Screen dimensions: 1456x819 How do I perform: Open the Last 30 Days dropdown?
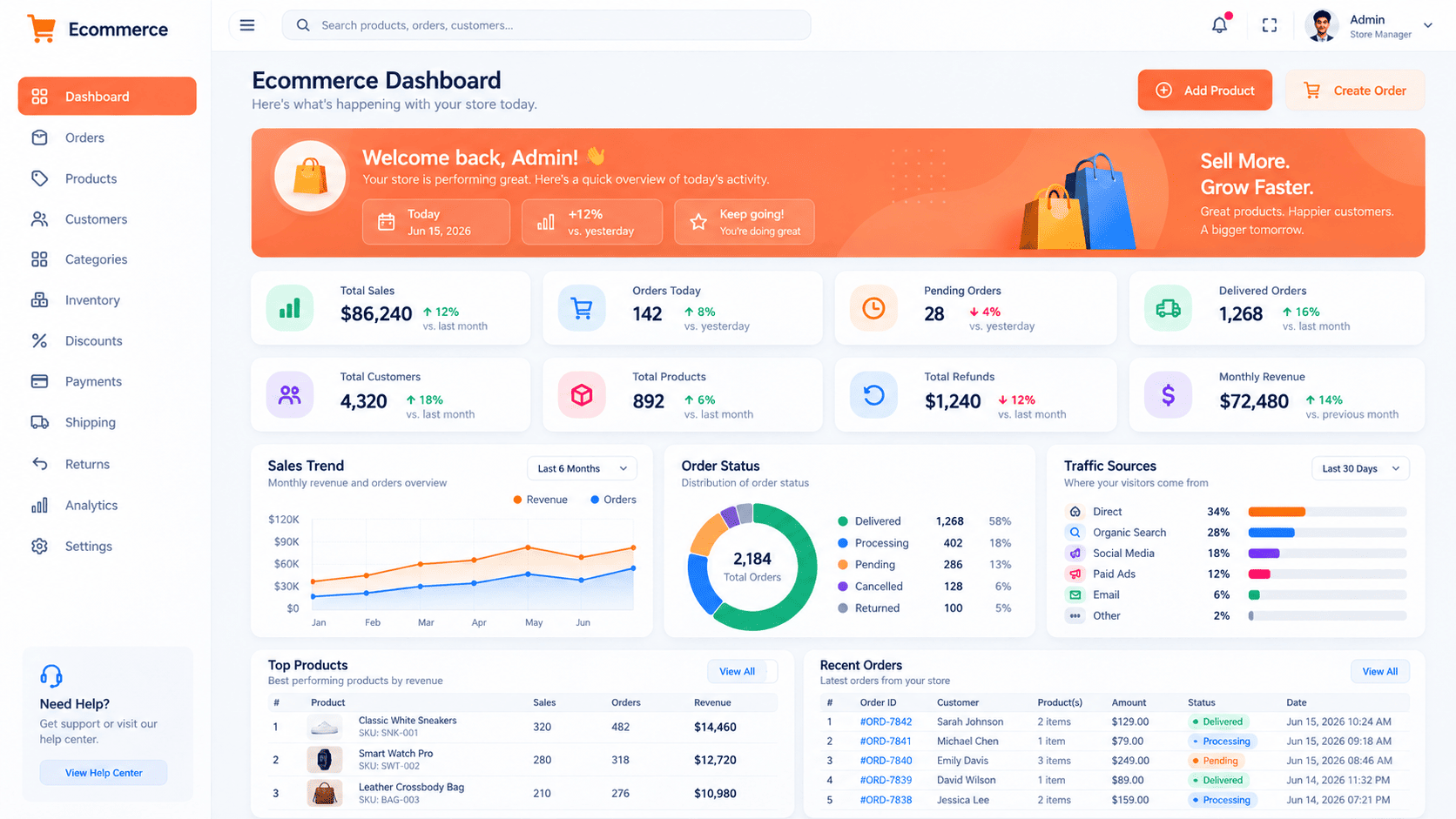point(1360,468)
